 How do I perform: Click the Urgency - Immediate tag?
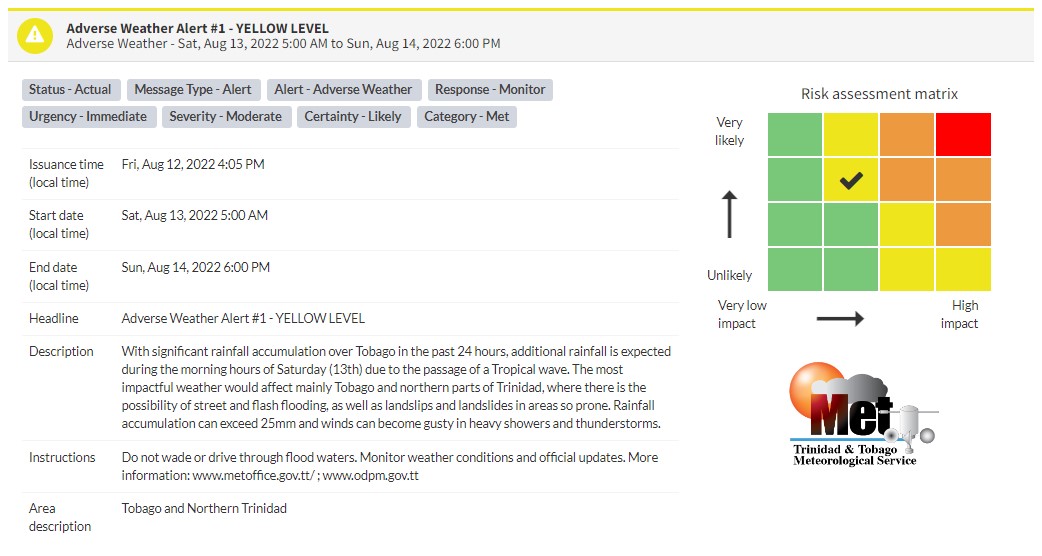88,117
